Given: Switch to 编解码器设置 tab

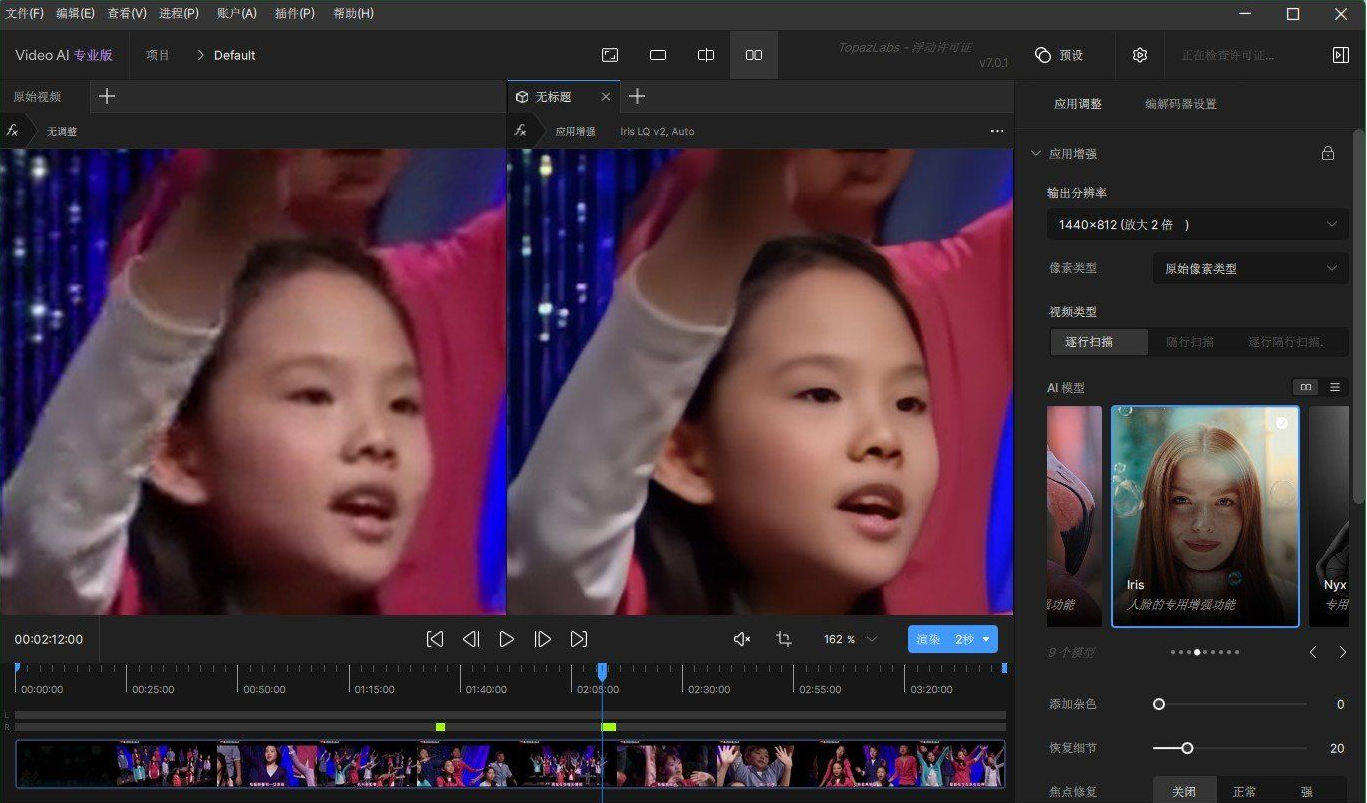Looking at the screenshot, I should [1180, 104].
